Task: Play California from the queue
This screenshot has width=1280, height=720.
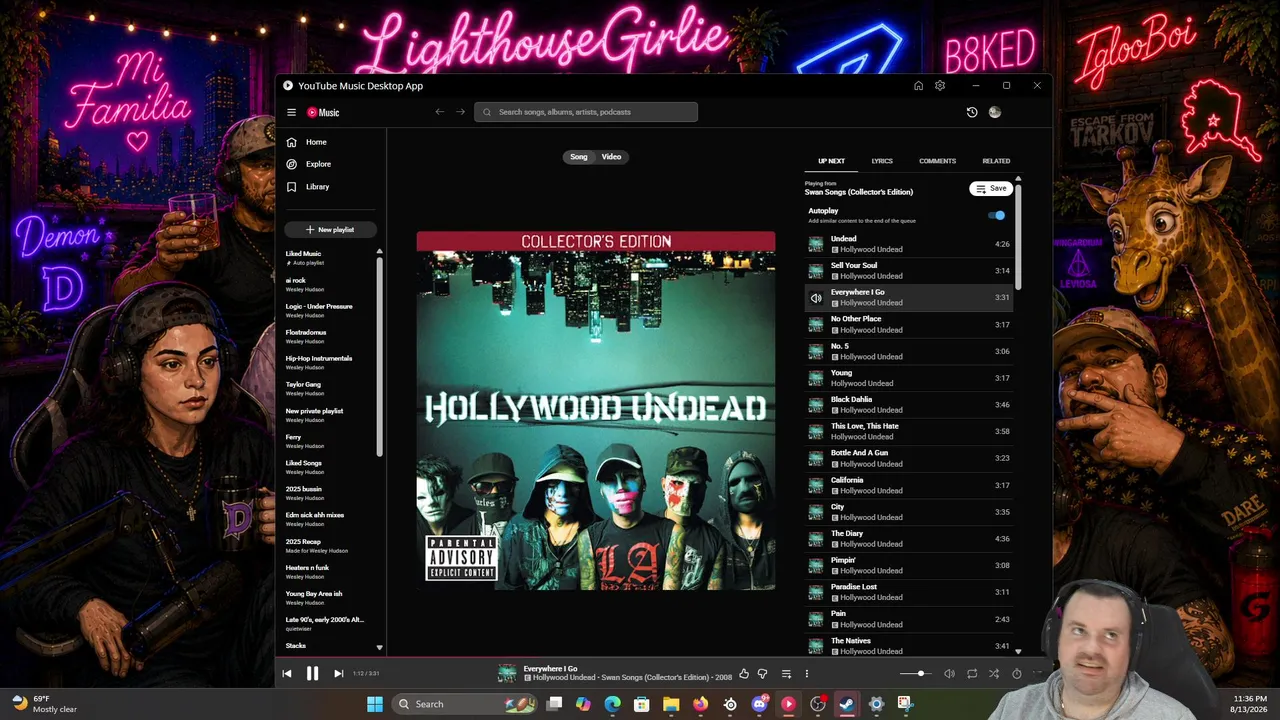Action: click(x=908, y=485)
